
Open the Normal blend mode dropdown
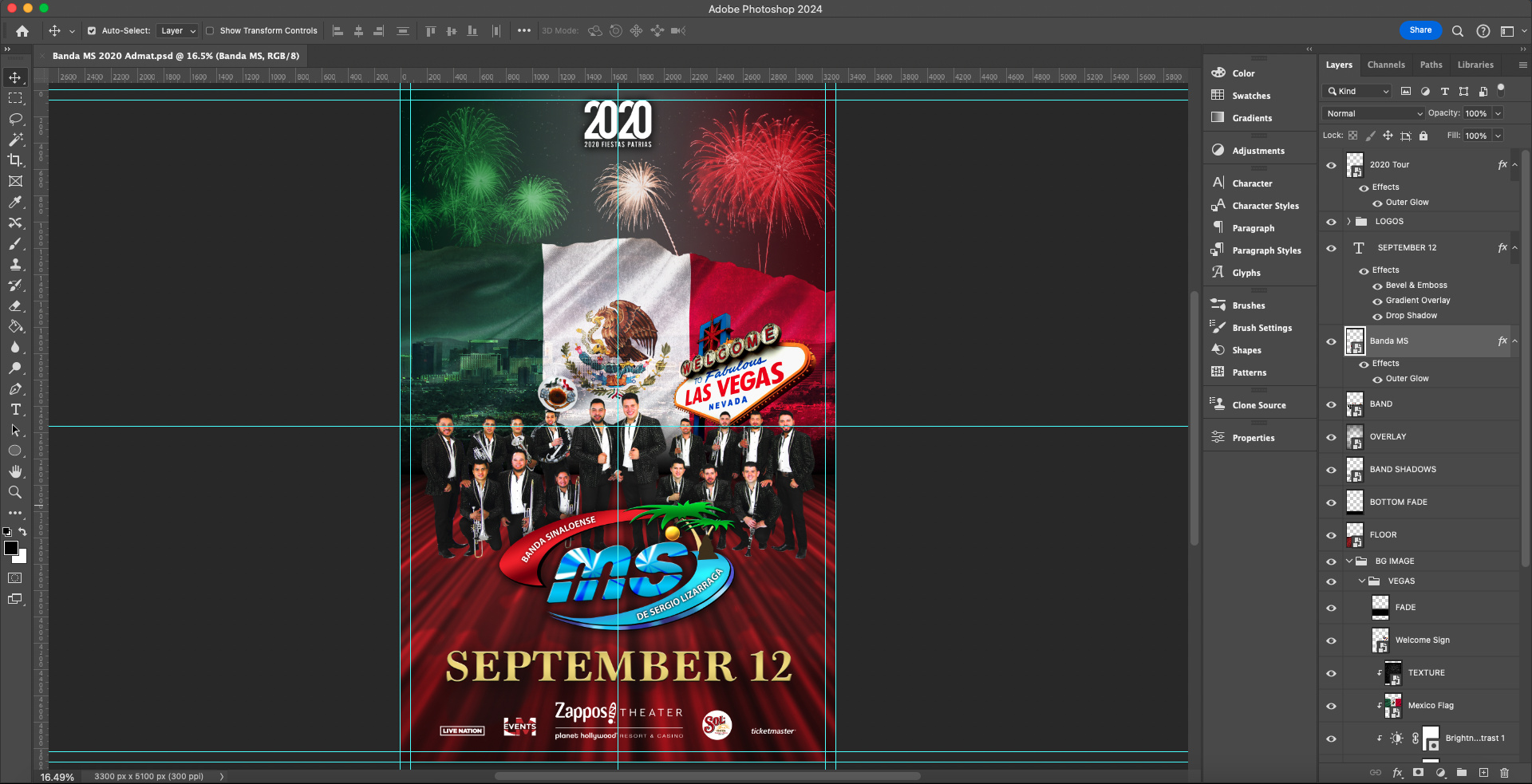pyautogui.click(x=1373, y=114)
